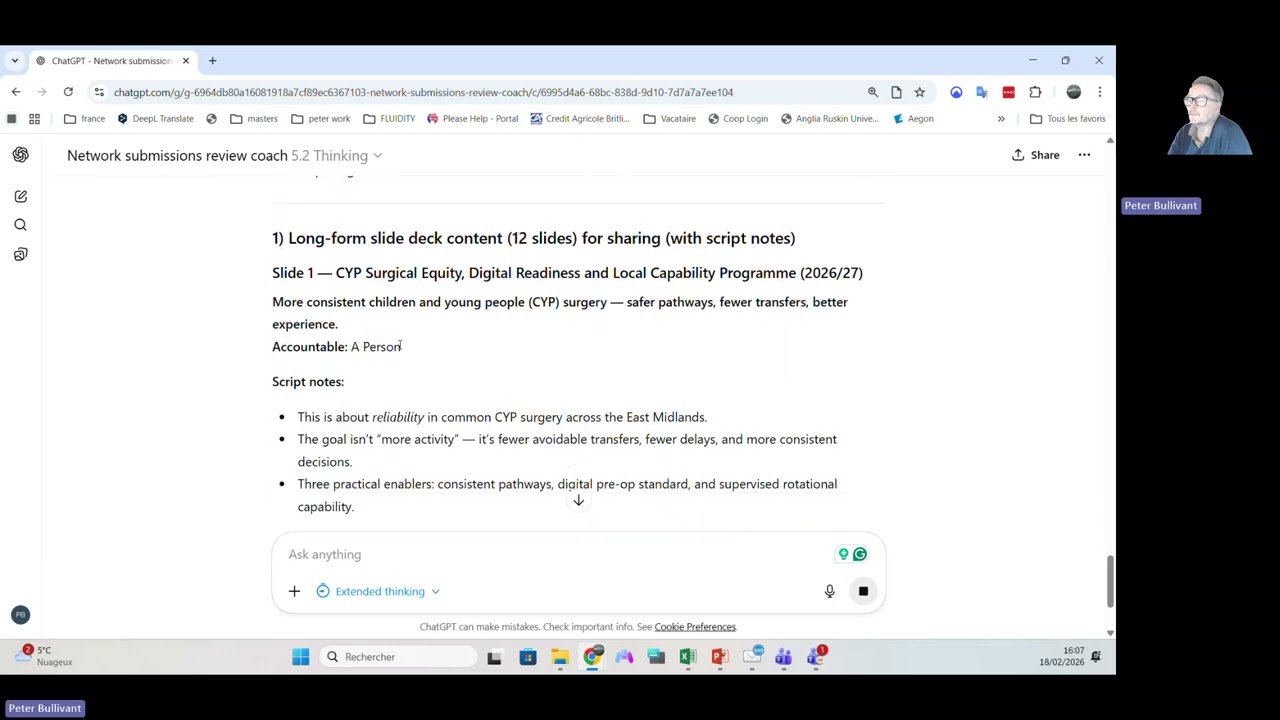Open the Chrome three-dot menu

click(x=1099, y=92)
